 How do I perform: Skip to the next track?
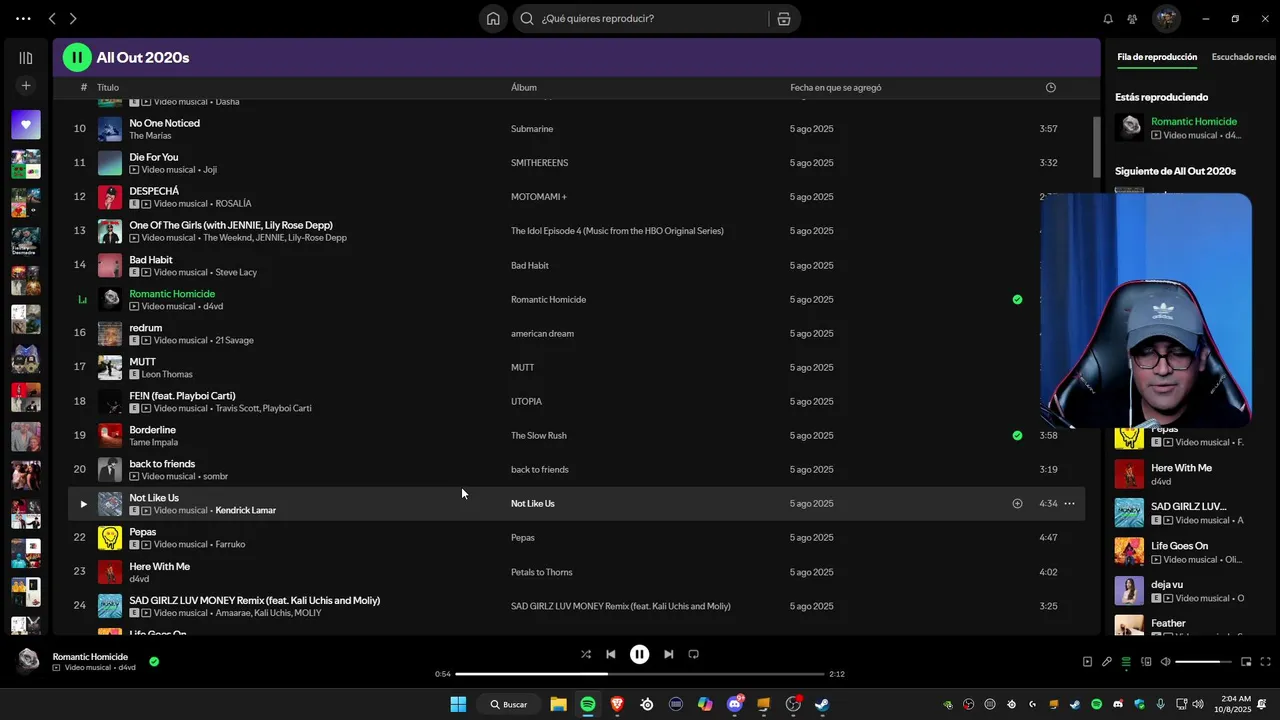(668, 654)
